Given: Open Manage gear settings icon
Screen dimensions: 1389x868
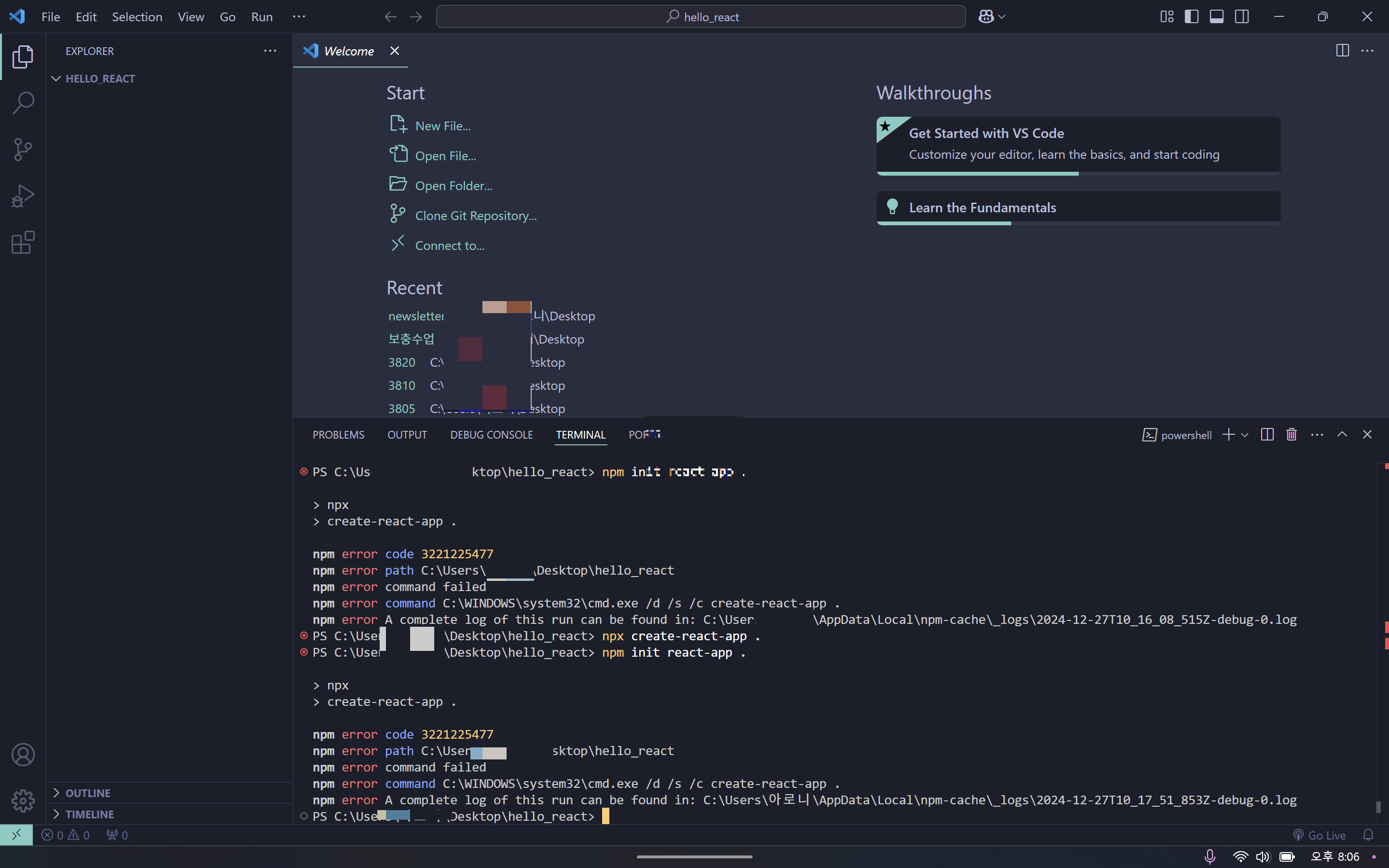Looking at the screenshot, I should click(23, 800).
